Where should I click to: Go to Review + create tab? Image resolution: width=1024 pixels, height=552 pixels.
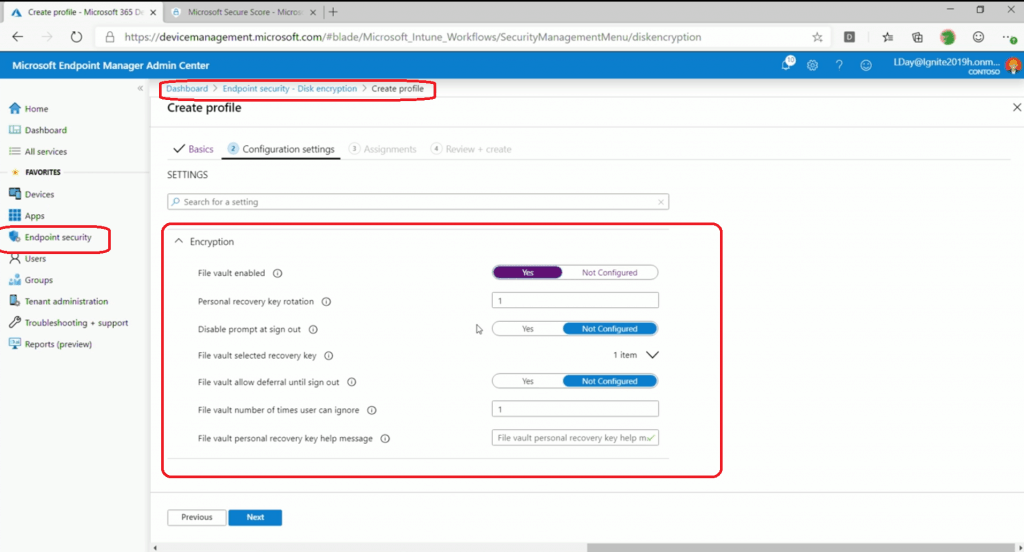click(x=471, y=149)
